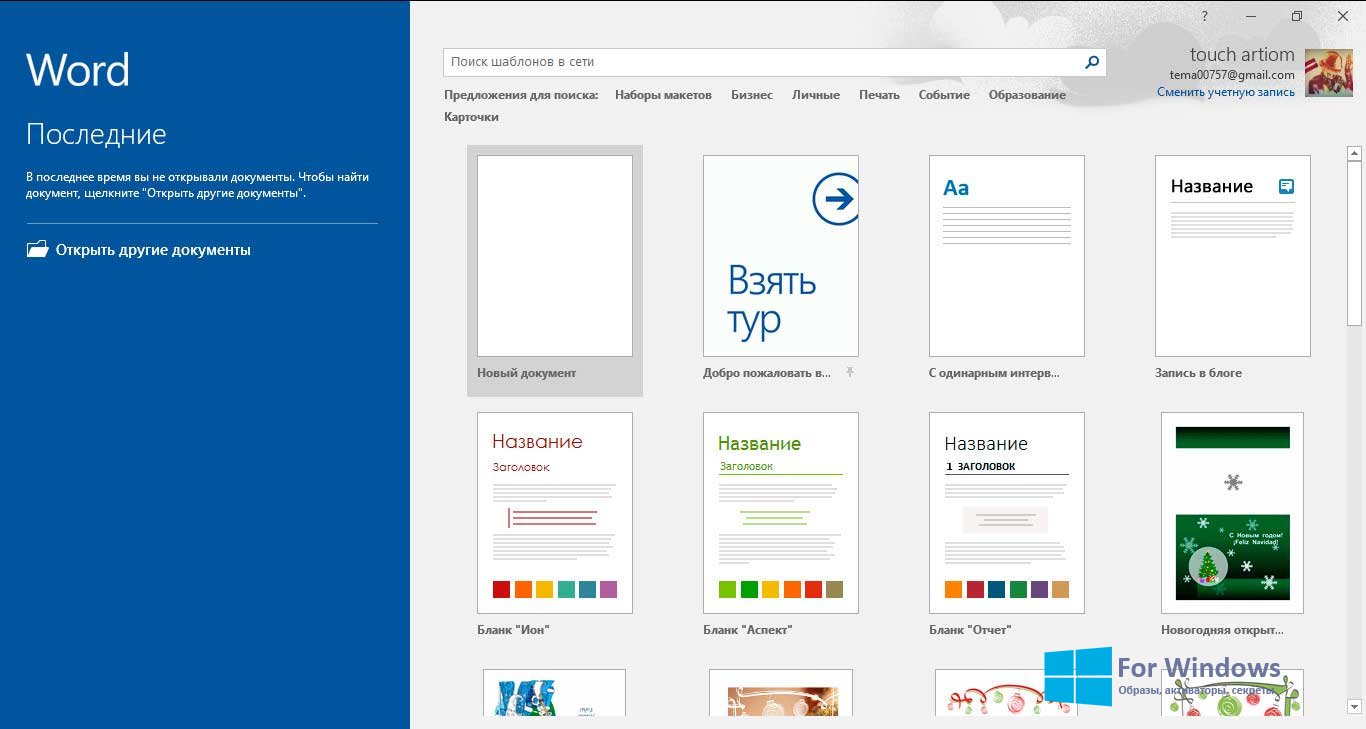Click the "Предложения для поиска:" label
This screenshot has height=729, width=1366.
pyautogui.click(x=521, y=95)
